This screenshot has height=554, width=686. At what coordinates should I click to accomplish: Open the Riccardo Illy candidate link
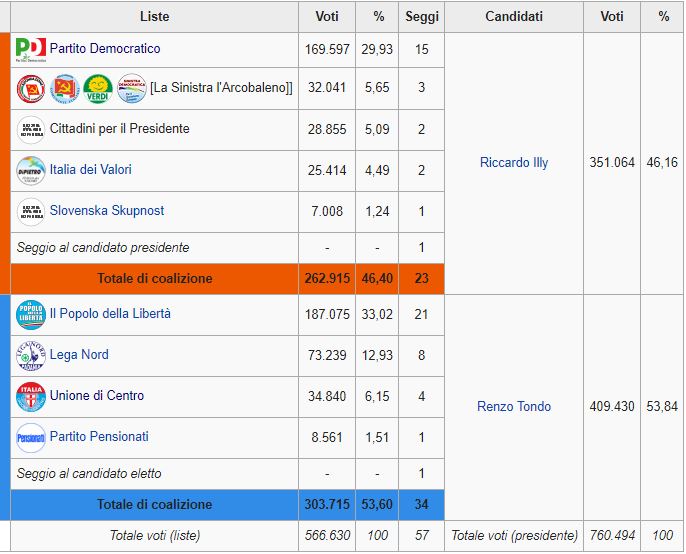pos(513,163)
